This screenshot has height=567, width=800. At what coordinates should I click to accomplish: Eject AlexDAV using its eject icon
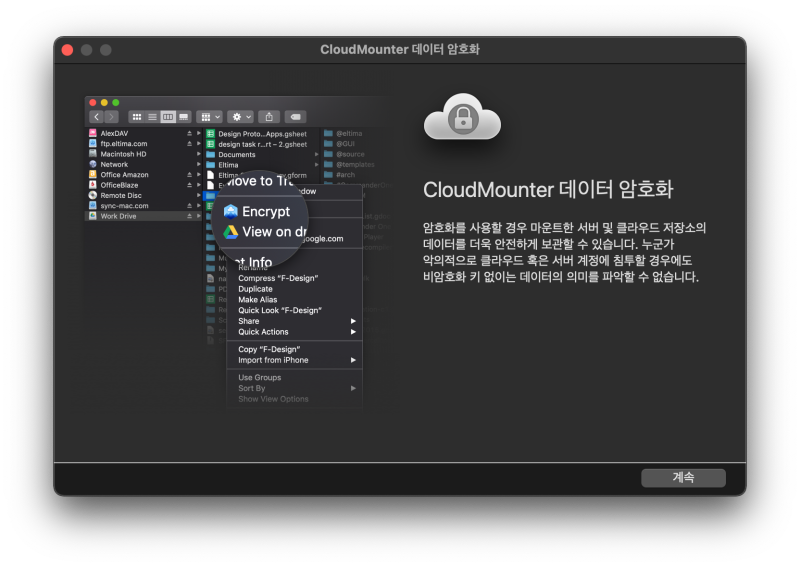[189, 133]
